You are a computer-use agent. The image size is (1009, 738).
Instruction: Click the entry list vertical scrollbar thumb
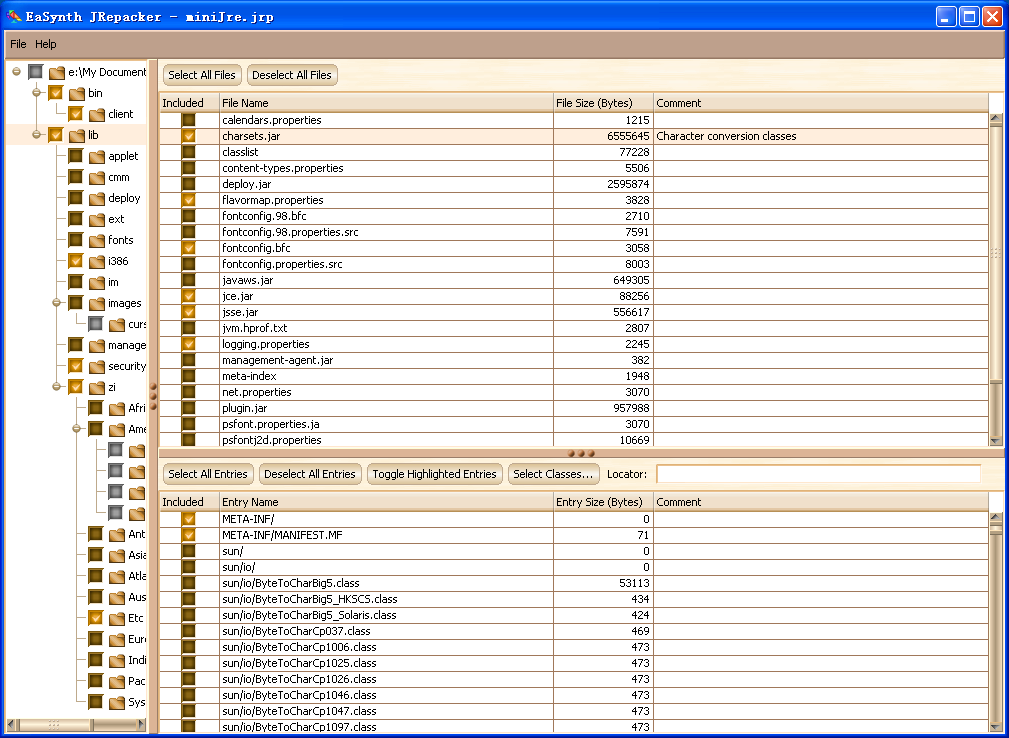click(x=996, y=528)
